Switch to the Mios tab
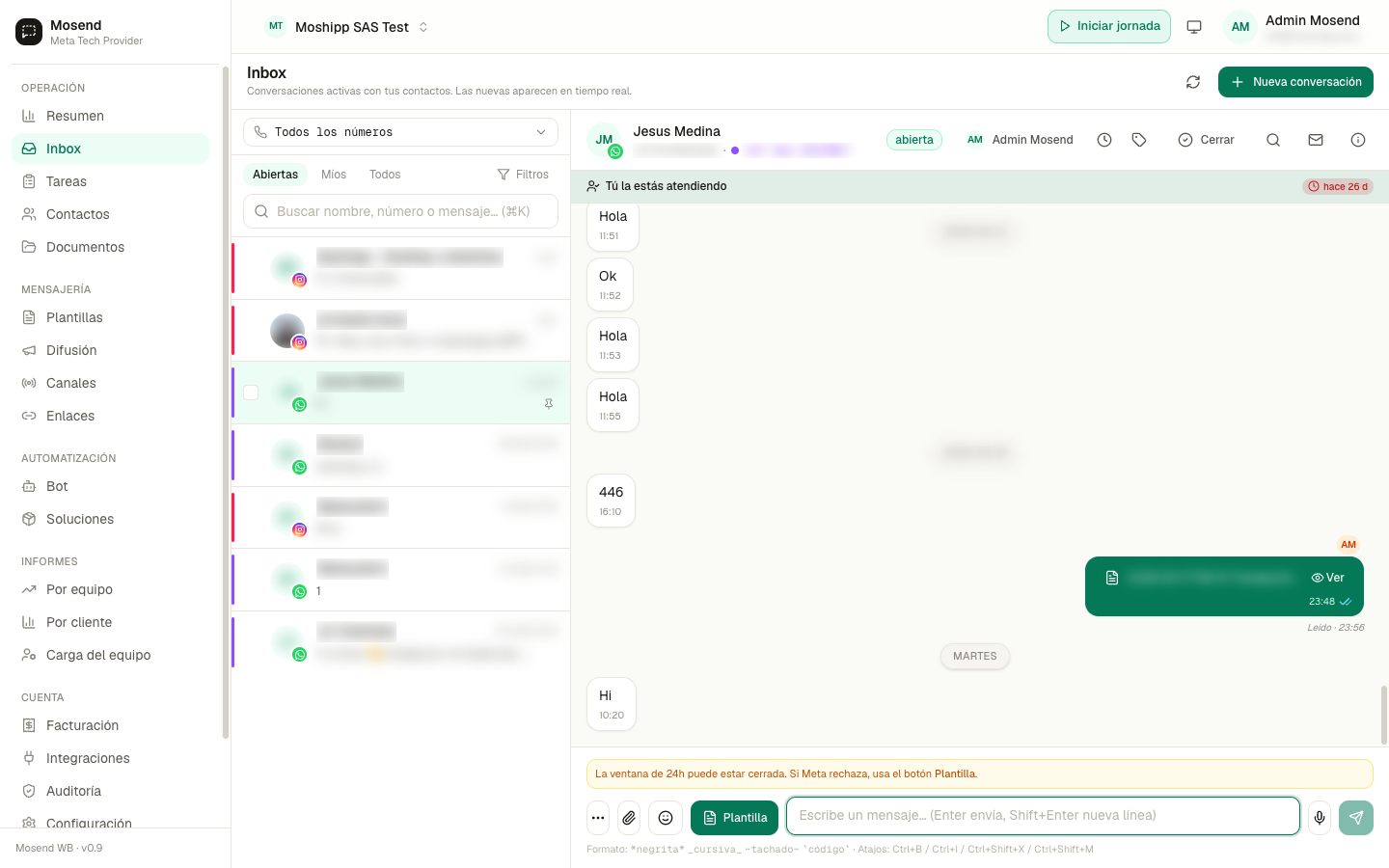This screenshot has width=1389, height=868. pyautogui.click(x=334, y=175)
